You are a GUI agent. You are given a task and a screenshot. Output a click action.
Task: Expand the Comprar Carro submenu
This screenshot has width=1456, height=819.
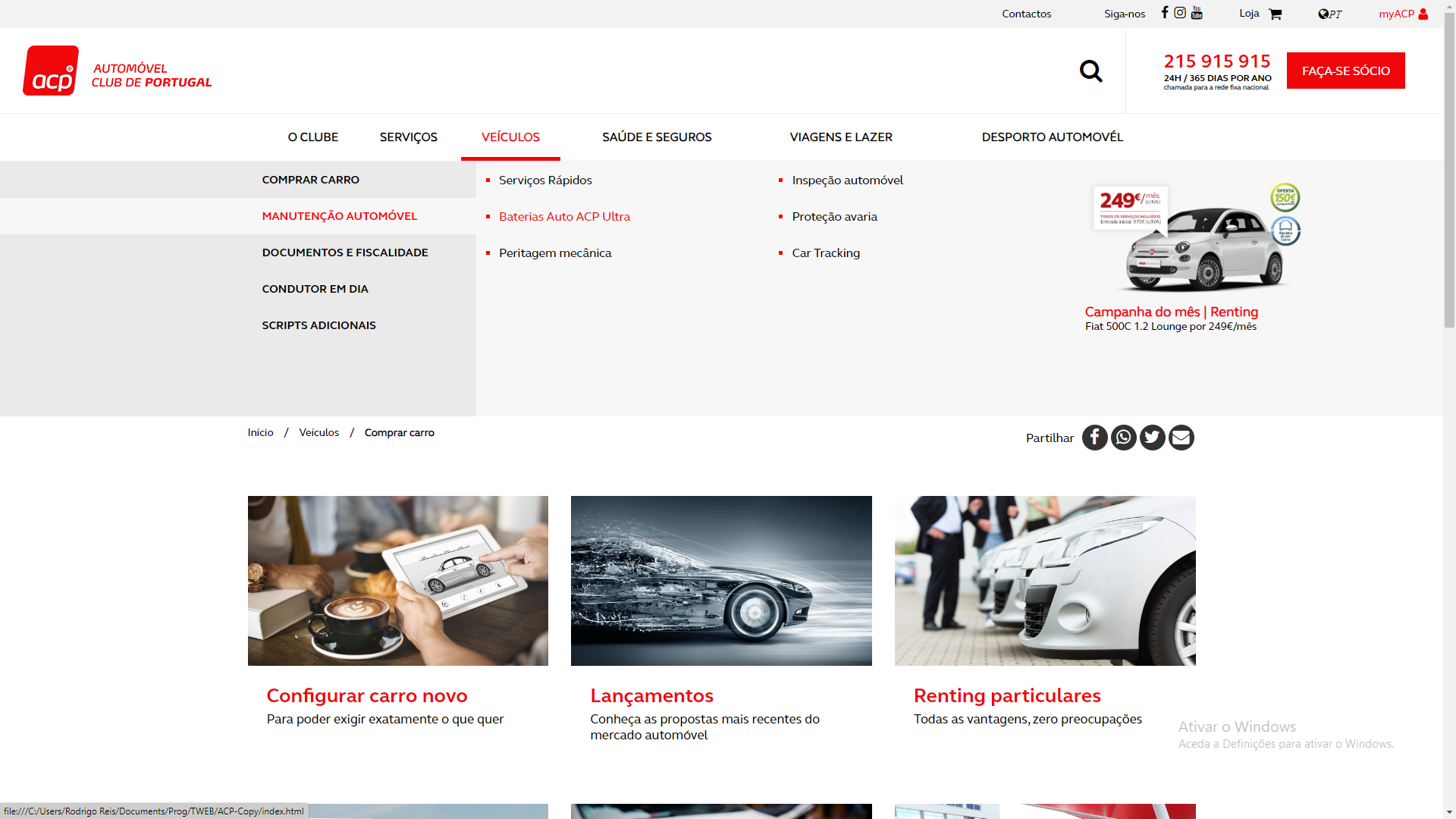click(x=310, y=180)
